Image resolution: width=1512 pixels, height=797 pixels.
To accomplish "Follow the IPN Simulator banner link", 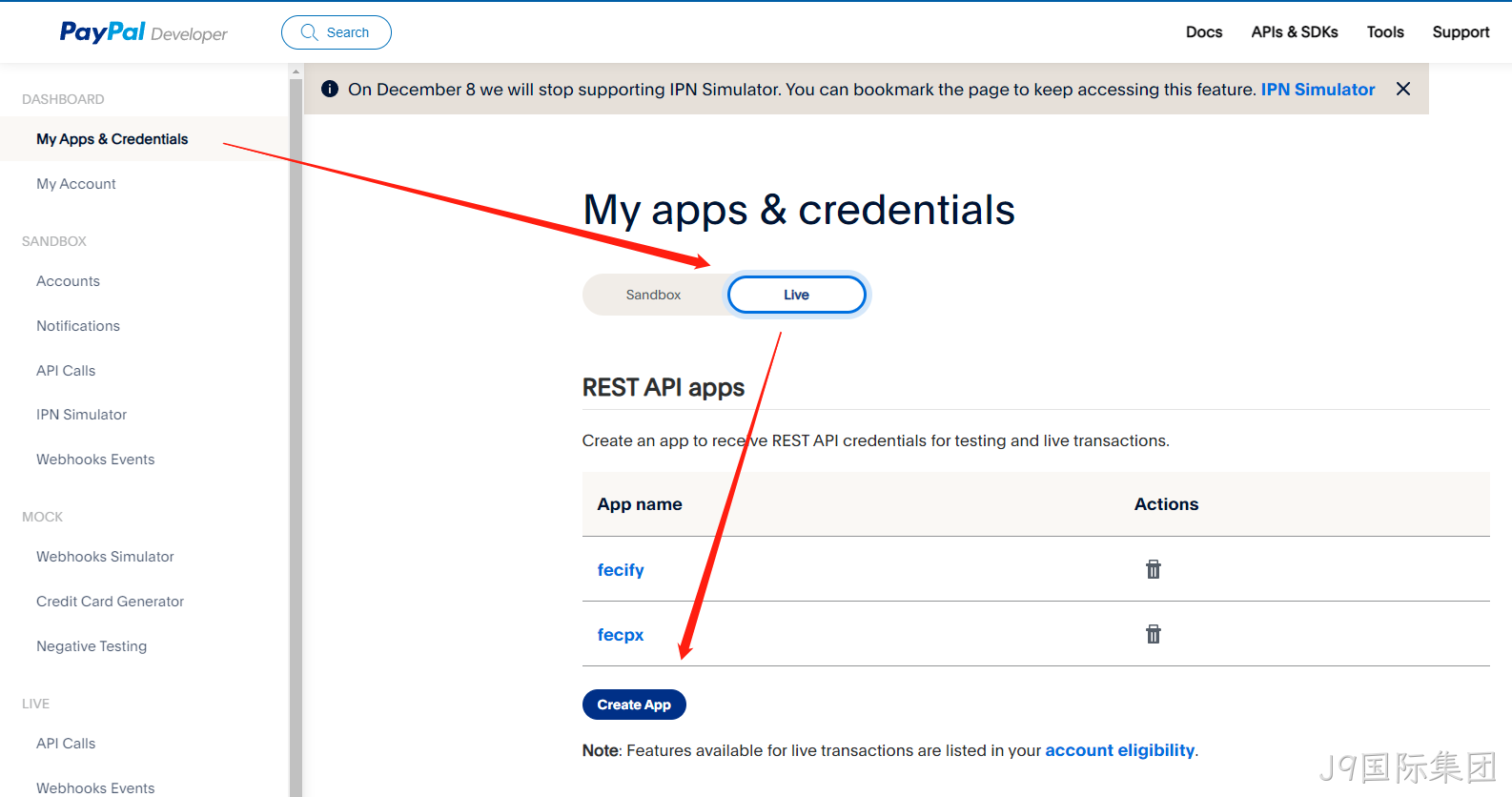I will coord(1318,89).
